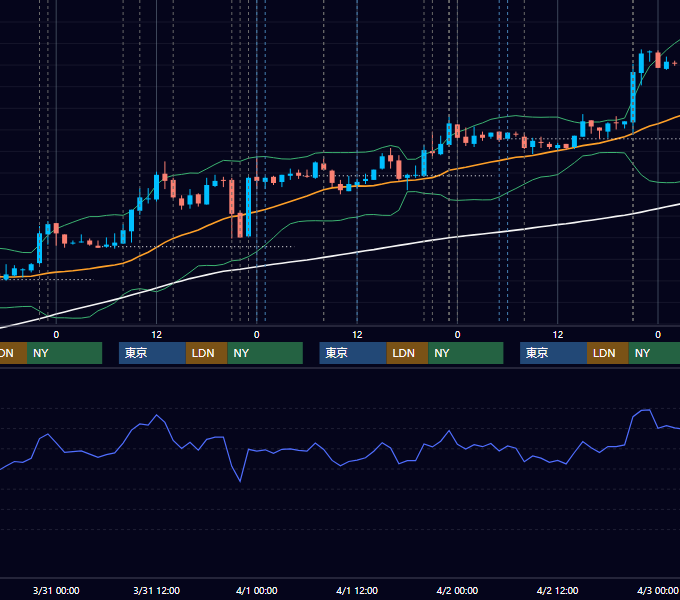Select the 東京 session block on 4/2
The width and height of the screenshot is (680, 600).
point(553,353)
